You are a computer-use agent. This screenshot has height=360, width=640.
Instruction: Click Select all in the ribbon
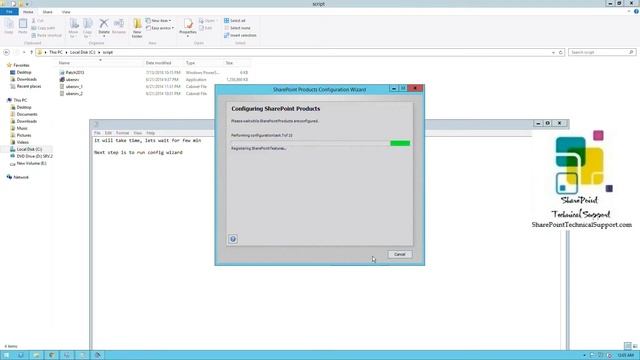[x=235, y=21]
